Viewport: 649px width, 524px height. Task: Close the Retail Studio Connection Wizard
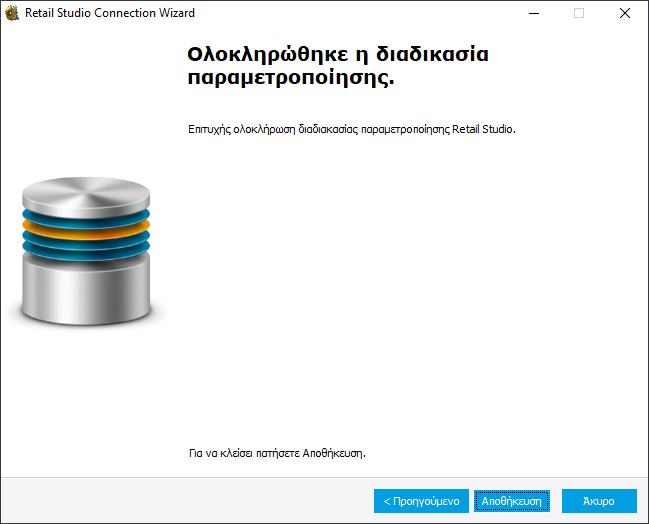click(x=625, y=13)
